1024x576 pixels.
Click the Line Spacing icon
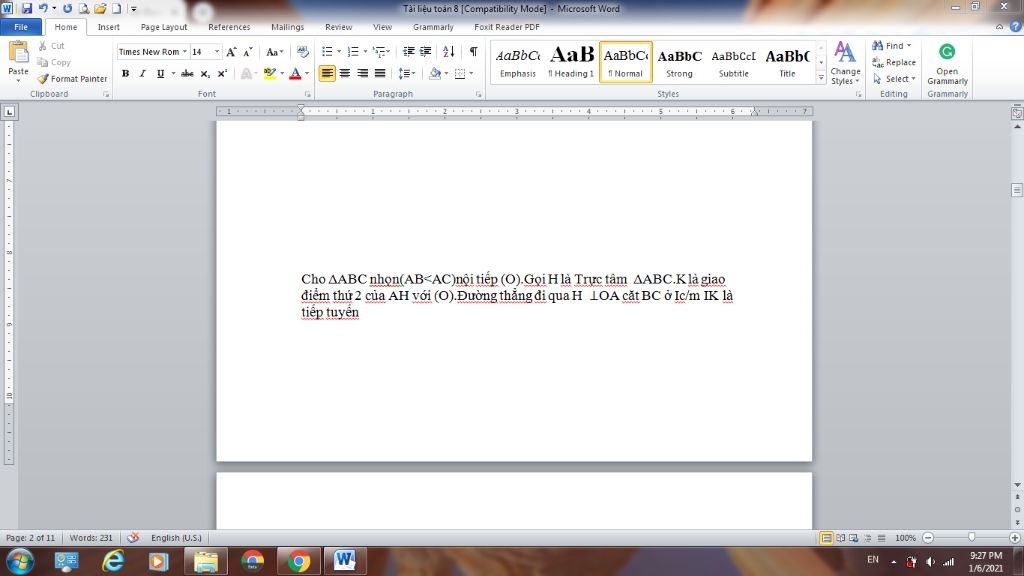click(x=404, y=74)
